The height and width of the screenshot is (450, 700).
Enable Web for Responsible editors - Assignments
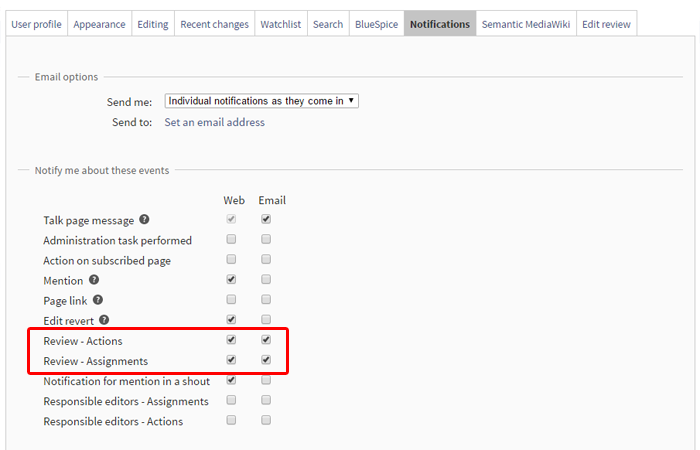pos(232,401)
